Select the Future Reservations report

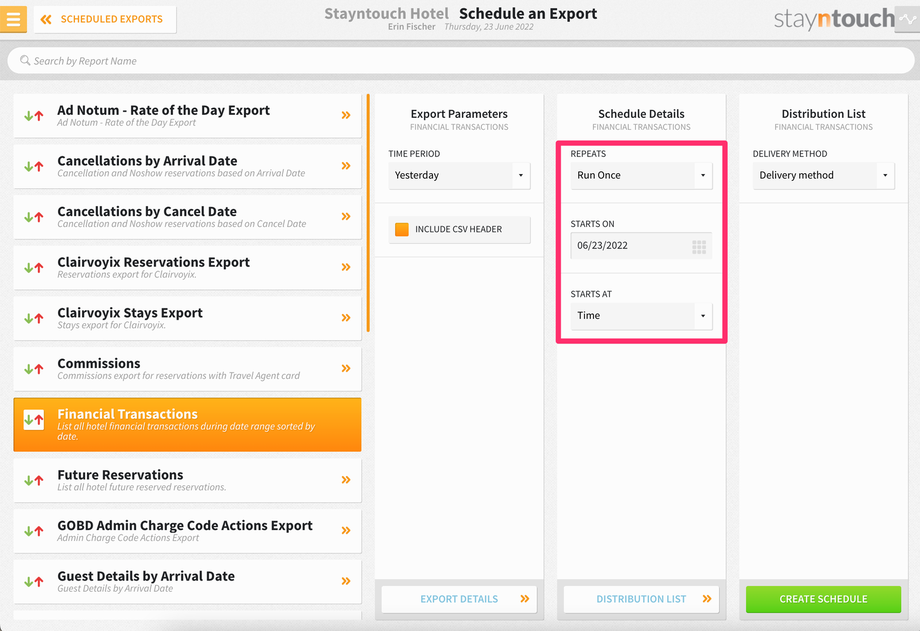(187, 480)
